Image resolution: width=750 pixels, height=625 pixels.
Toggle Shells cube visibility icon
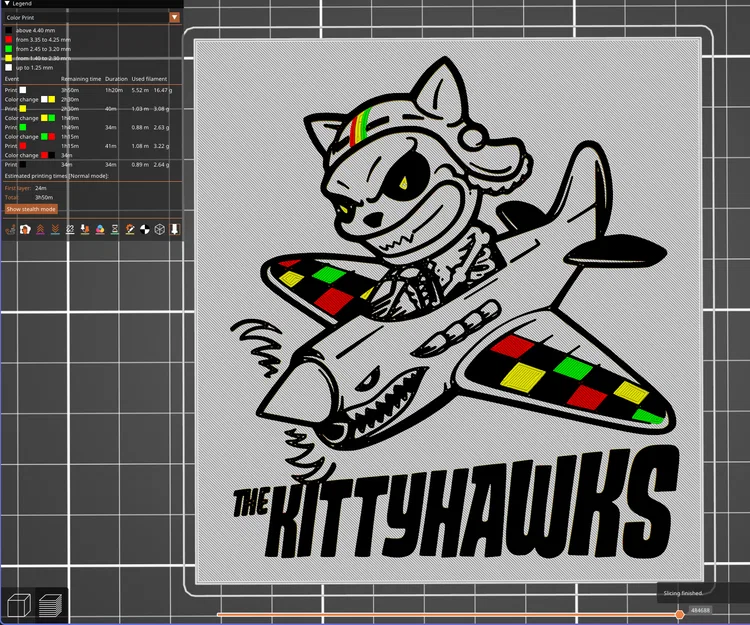pos(160,230)
